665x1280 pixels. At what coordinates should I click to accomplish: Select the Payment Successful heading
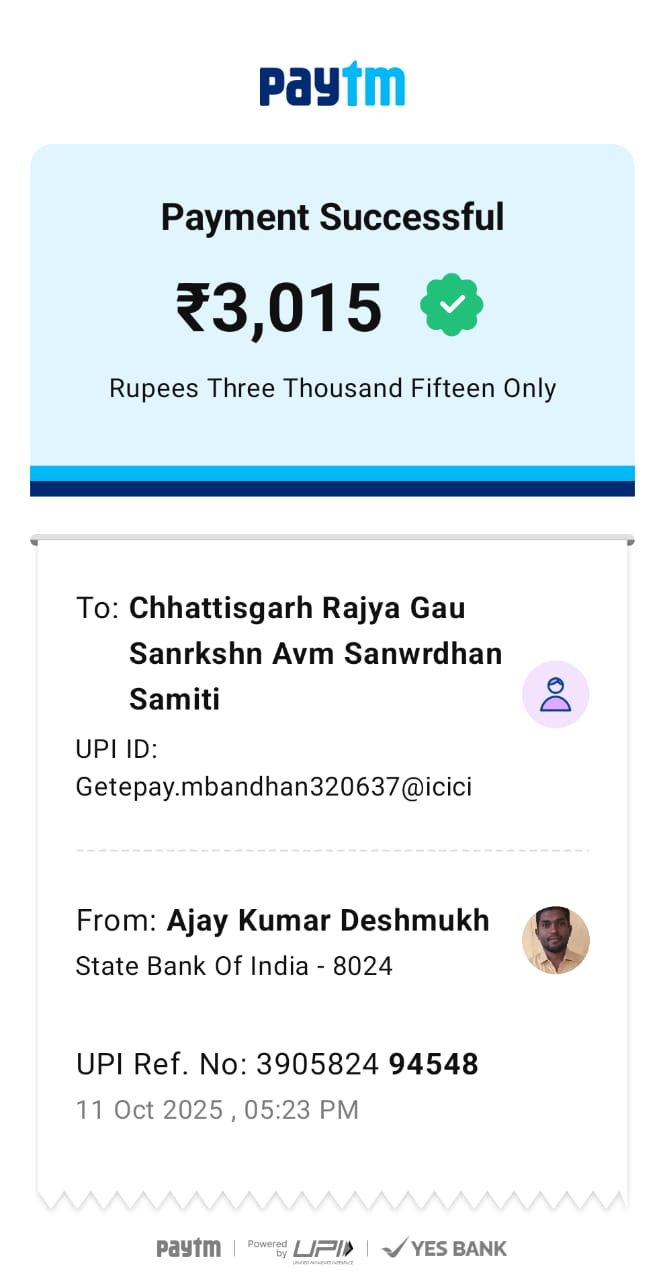(x=332, y=217)
